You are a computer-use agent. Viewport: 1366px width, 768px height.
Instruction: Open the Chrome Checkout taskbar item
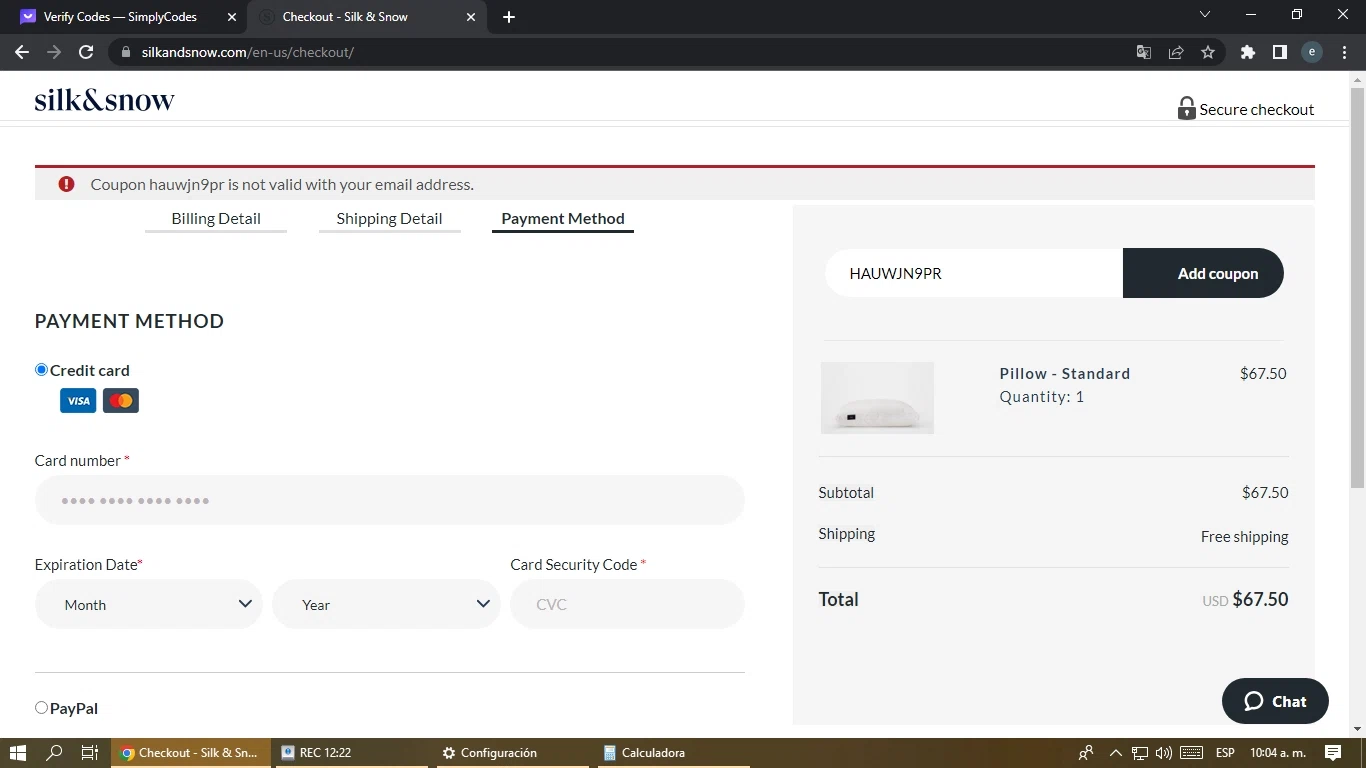(x=190, y=753)
